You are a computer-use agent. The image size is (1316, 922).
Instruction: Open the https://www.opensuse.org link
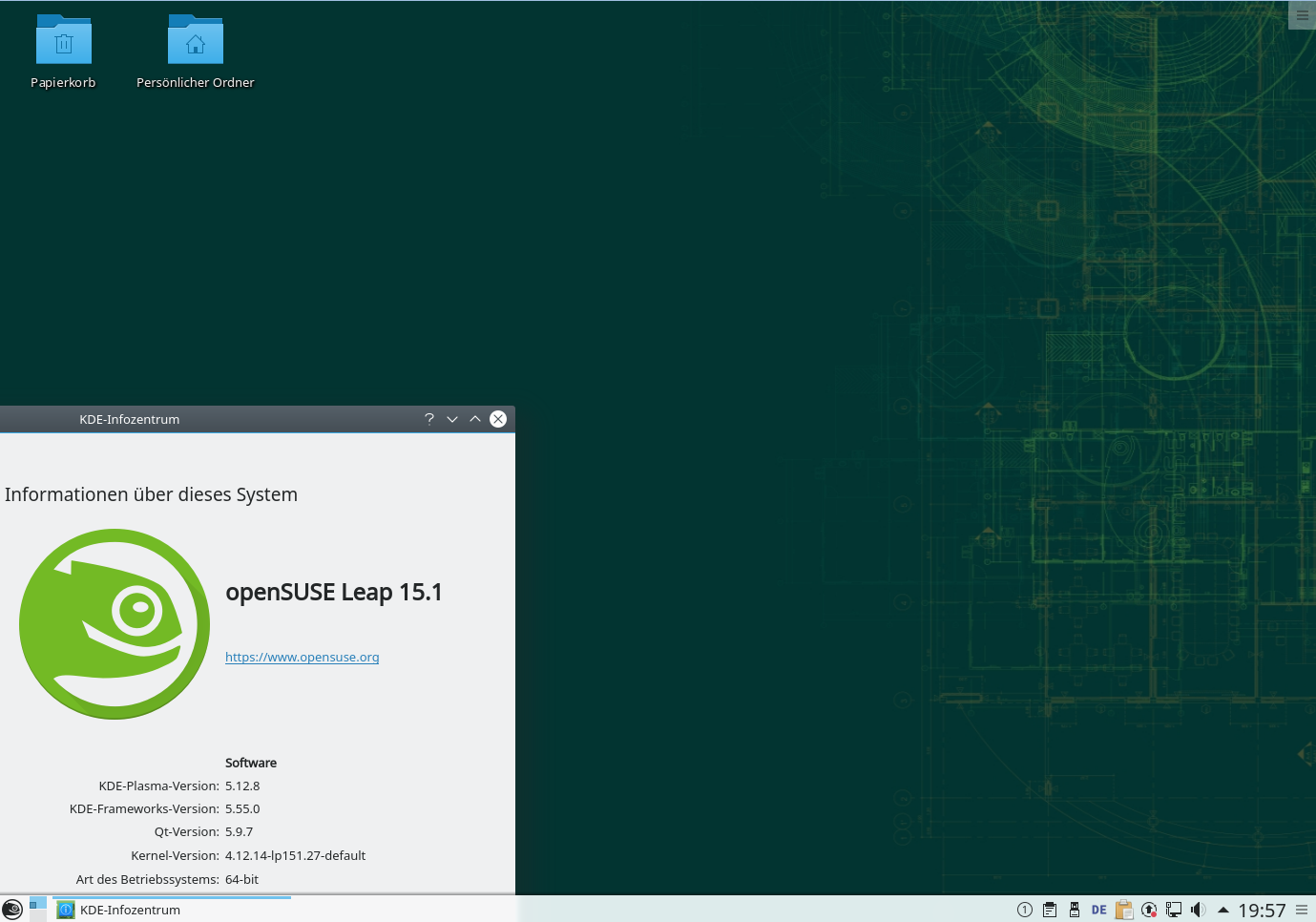coord(302,657)
